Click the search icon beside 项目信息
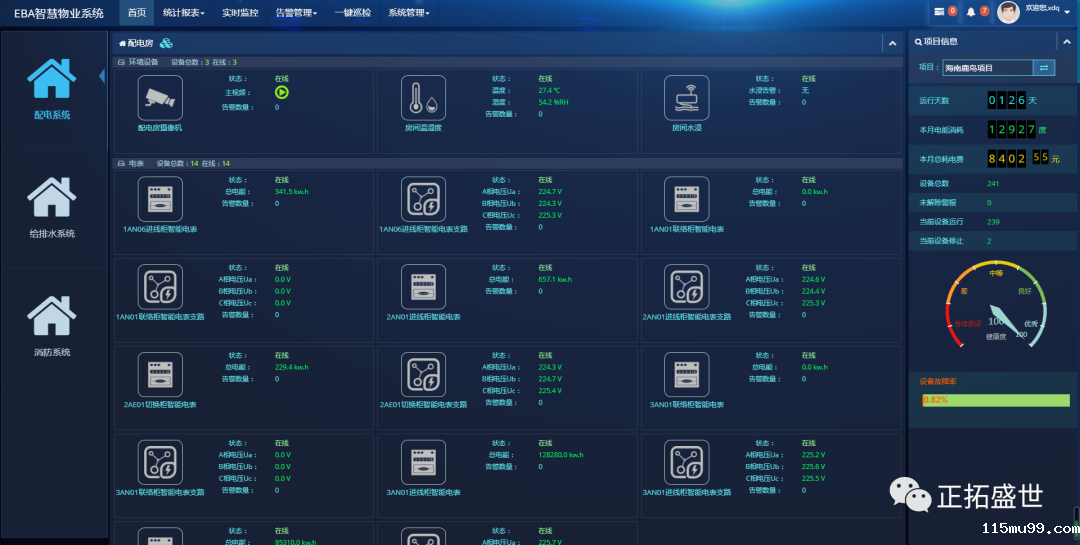 click(918, 42)
